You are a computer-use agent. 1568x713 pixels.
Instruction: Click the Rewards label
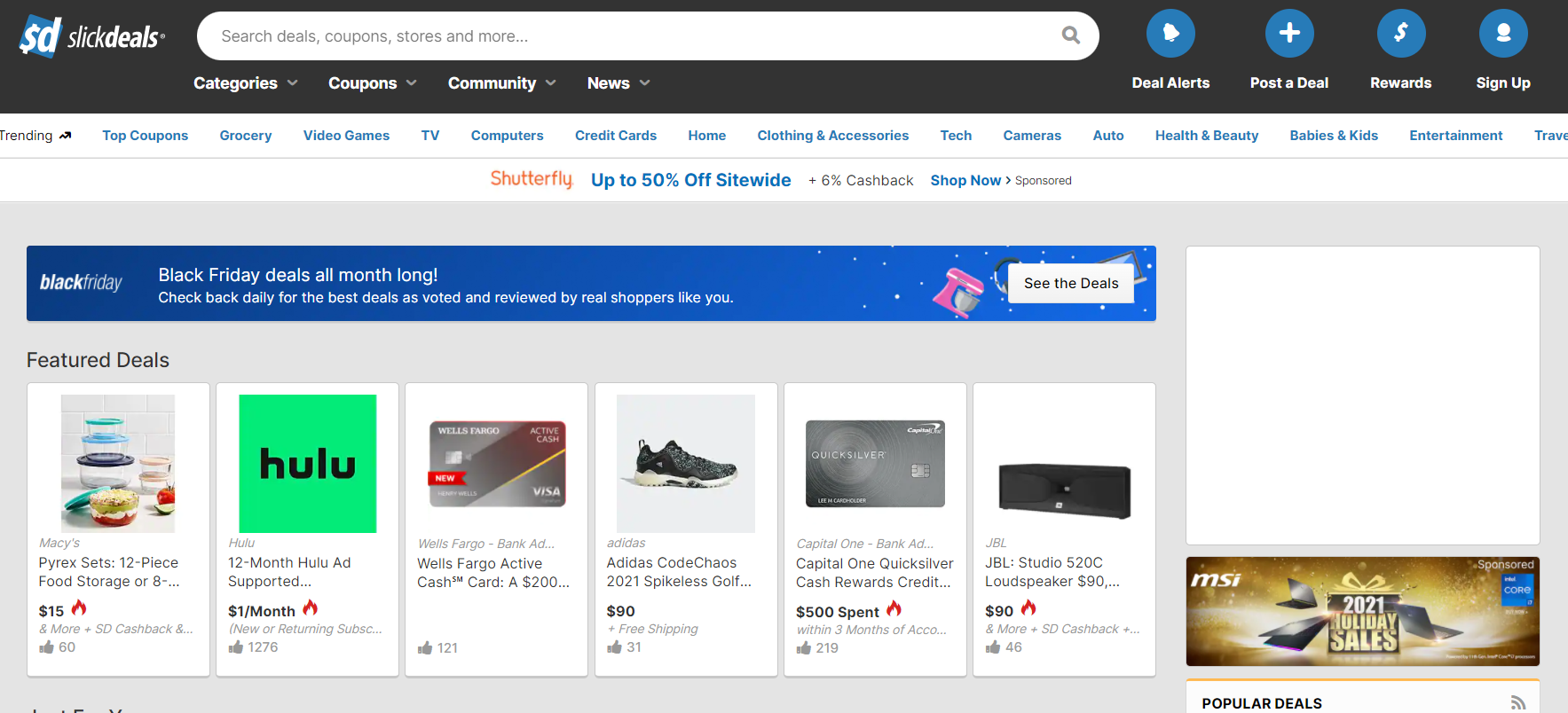(x=1401, y=82)
